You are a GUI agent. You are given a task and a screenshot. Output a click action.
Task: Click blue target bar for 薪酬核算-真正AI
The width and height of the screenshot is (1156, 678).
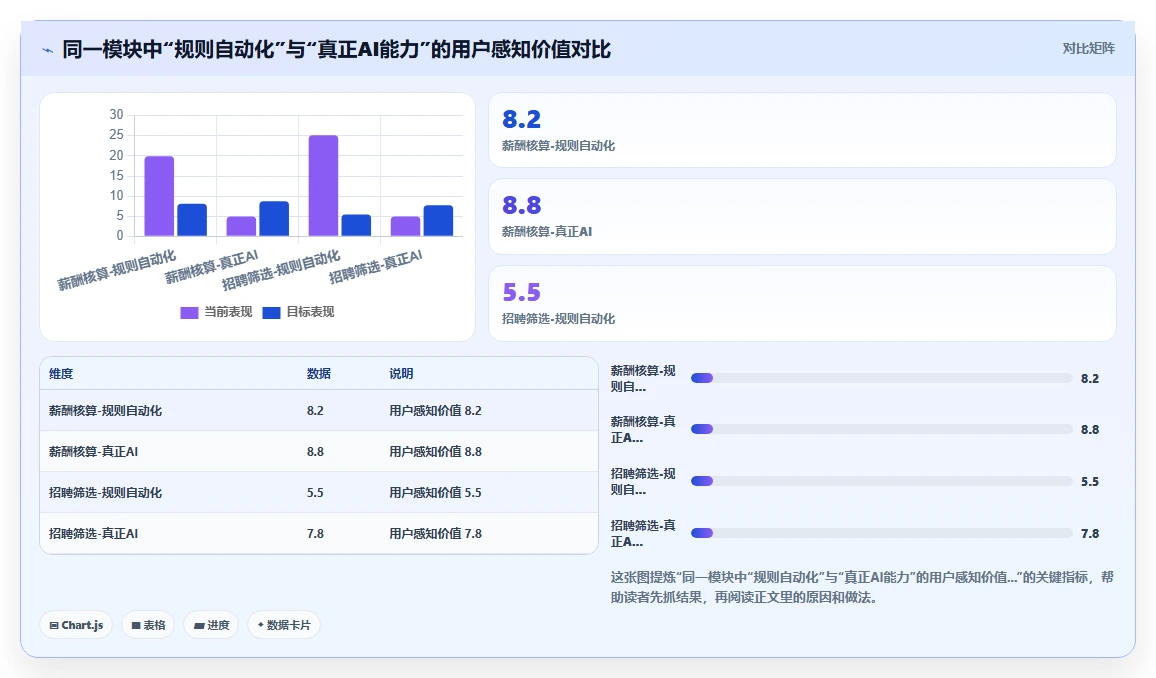tap(274, 219)
